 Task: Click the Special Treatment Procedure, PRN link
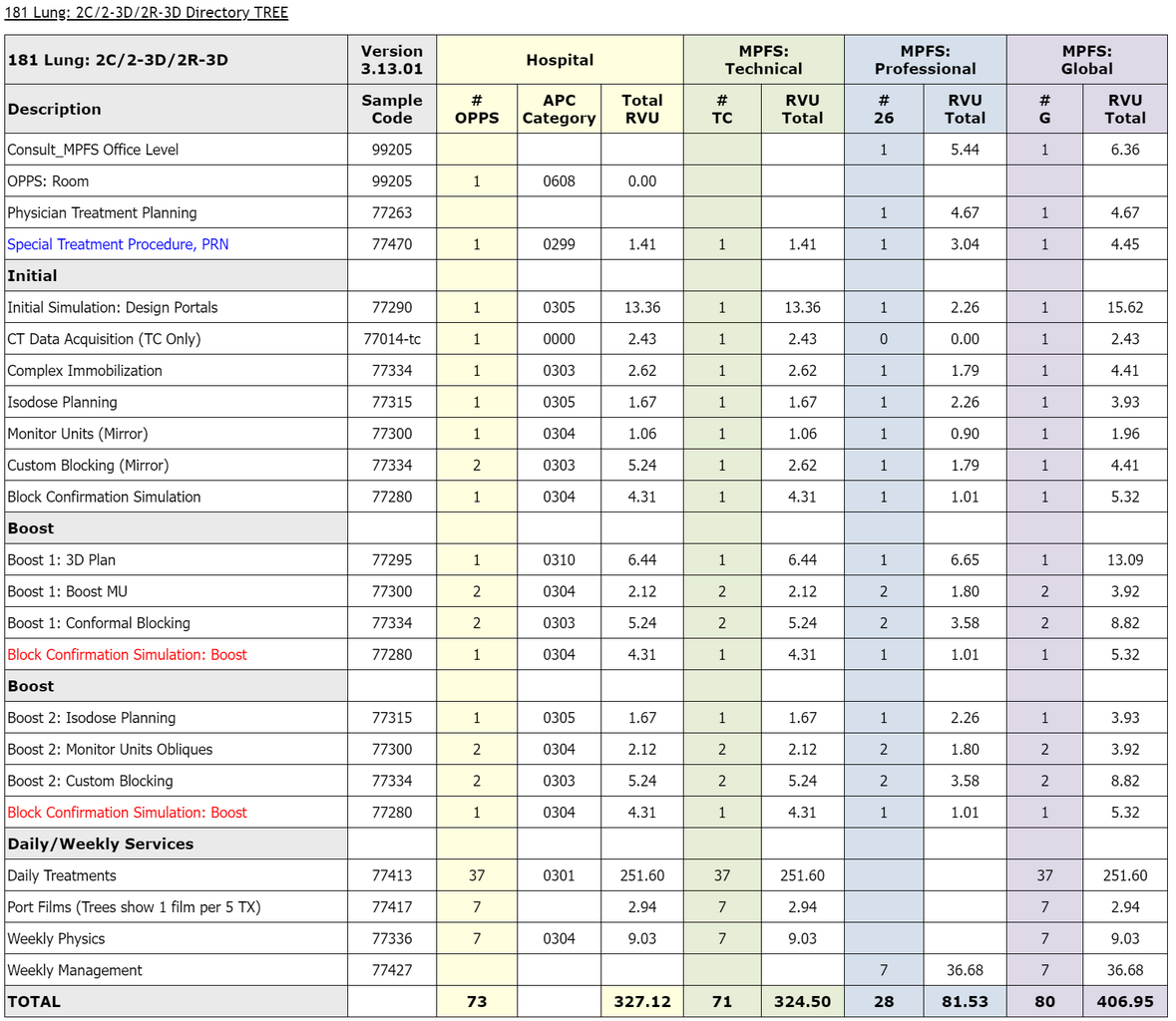pos(118,244)
